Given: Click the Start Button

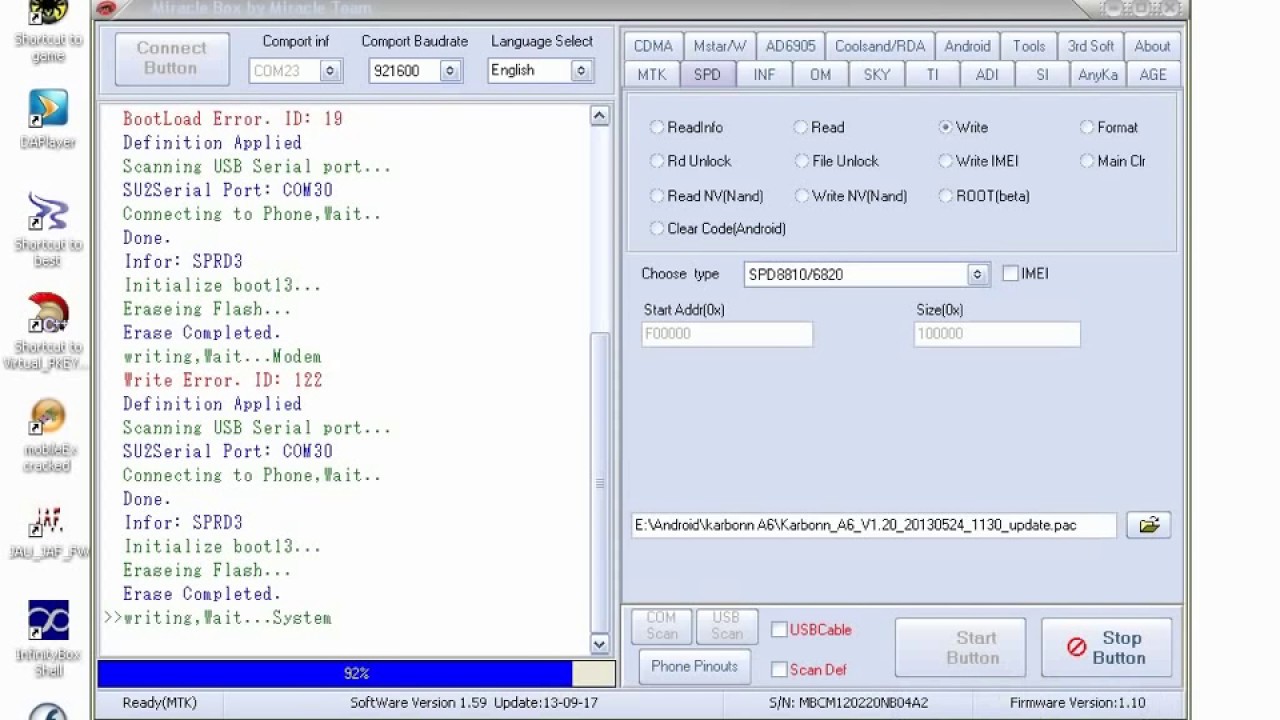Looking at the screenshot, I should pyautogui.click(x=960, y=648).
